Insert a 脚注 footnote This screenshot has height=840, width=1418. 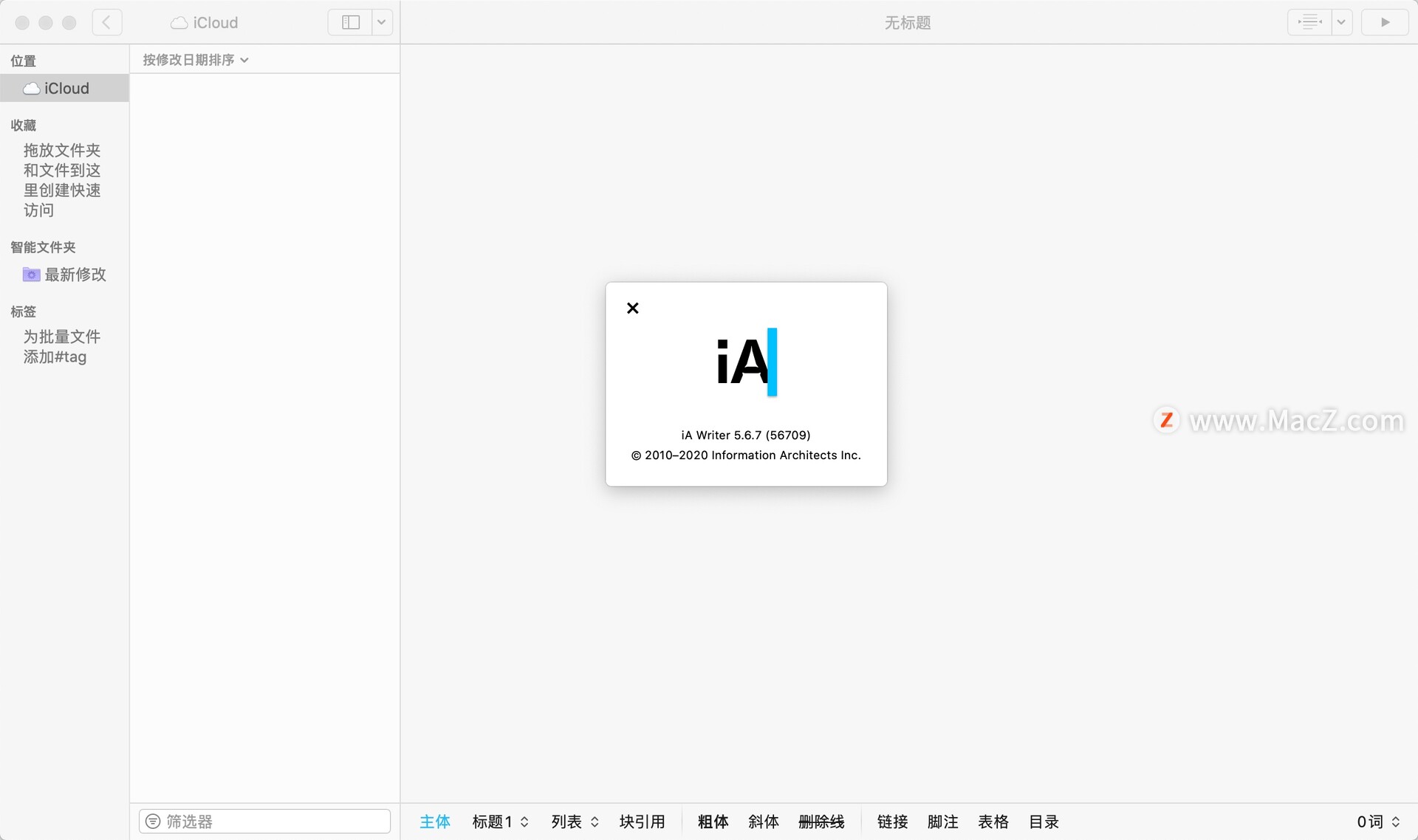click(x=943, y=822)
